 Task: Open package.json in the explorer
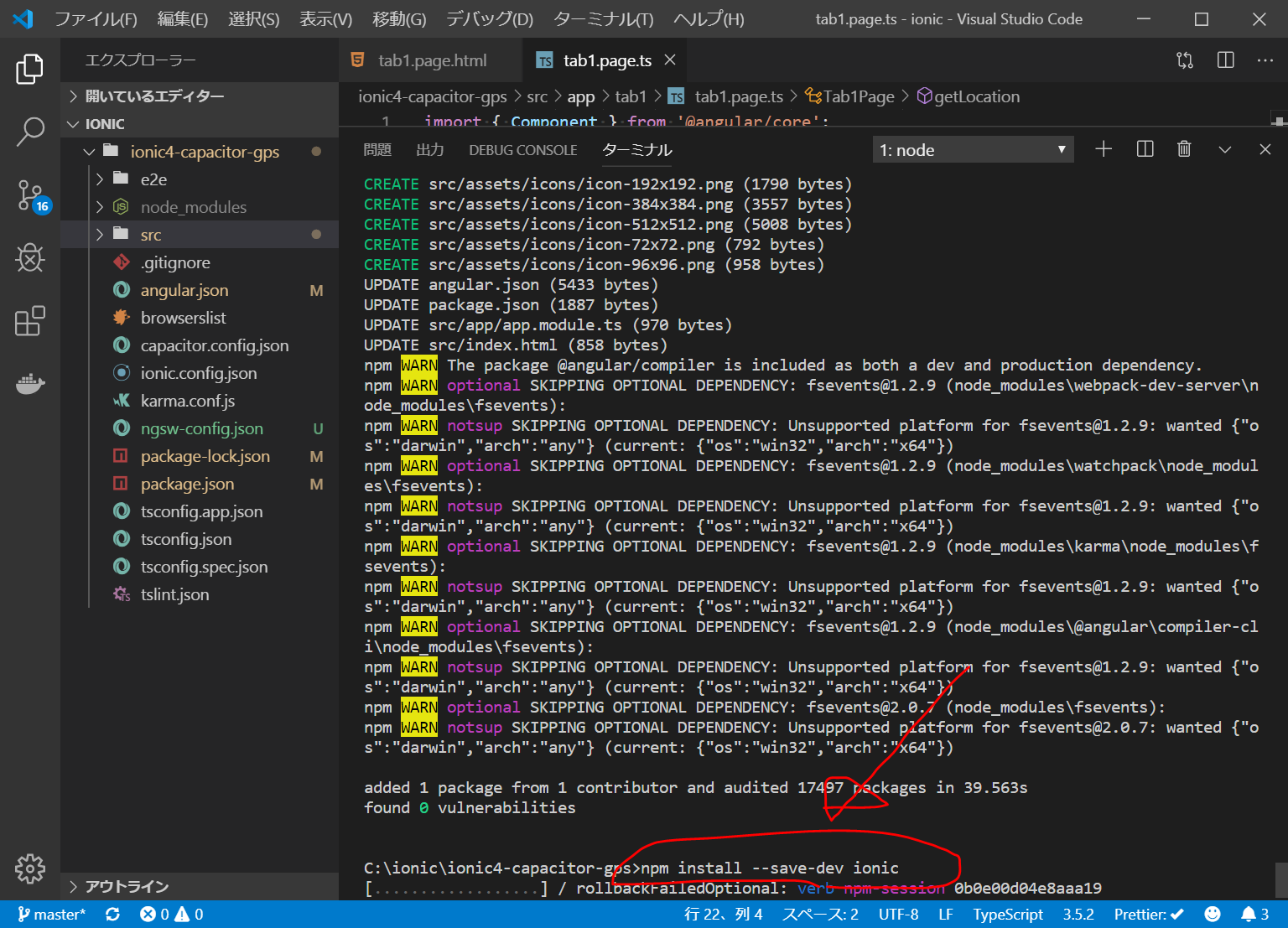[x=187, y=484]
